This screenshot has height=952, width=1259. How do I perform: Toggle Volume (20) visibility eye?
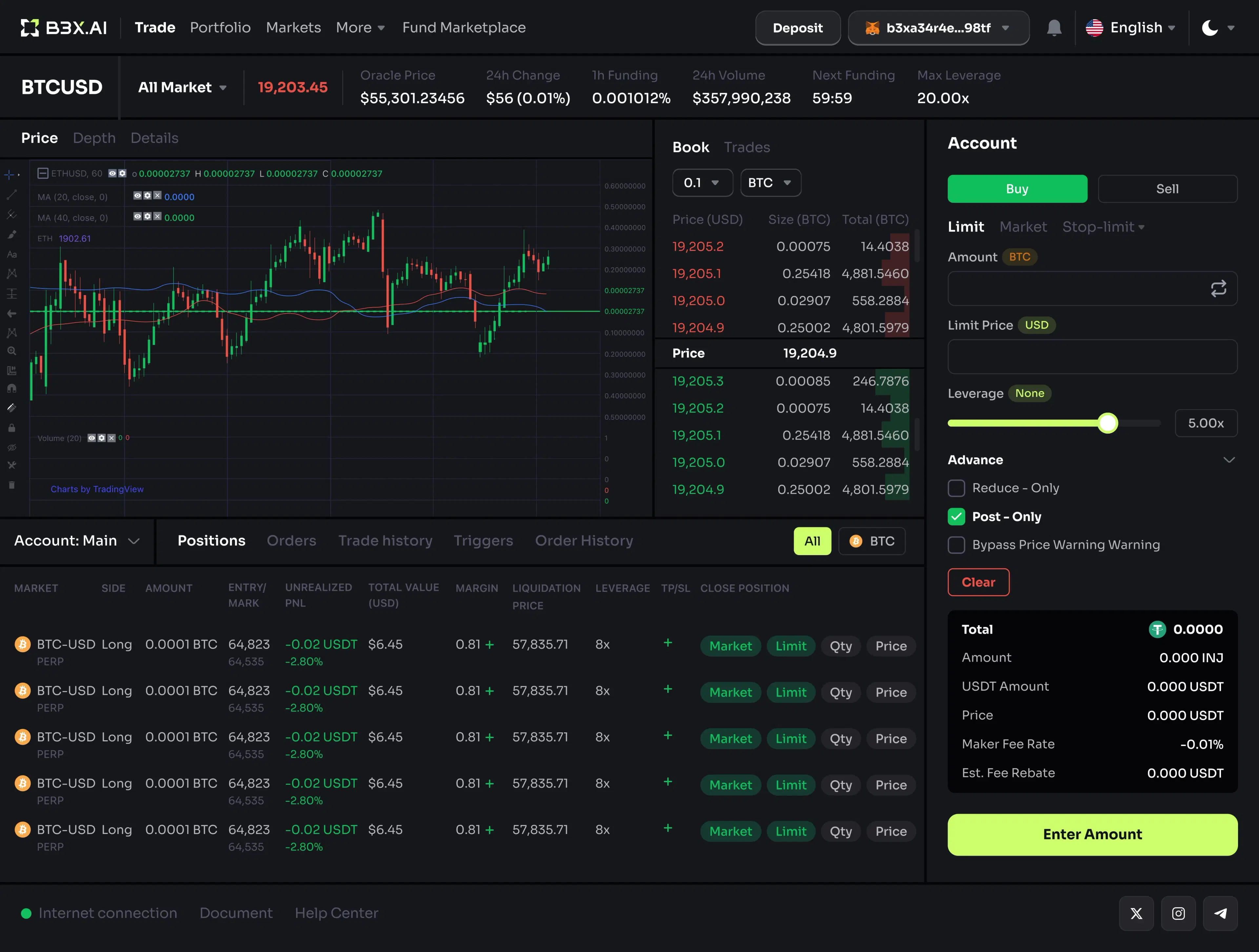pos(91,438)
